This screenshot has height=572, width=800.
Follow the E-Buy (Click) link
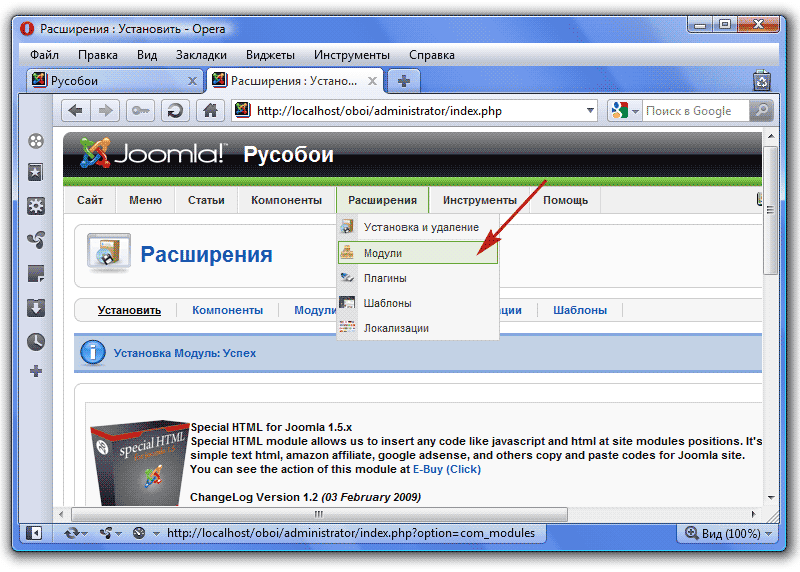(x=447, y=468)
